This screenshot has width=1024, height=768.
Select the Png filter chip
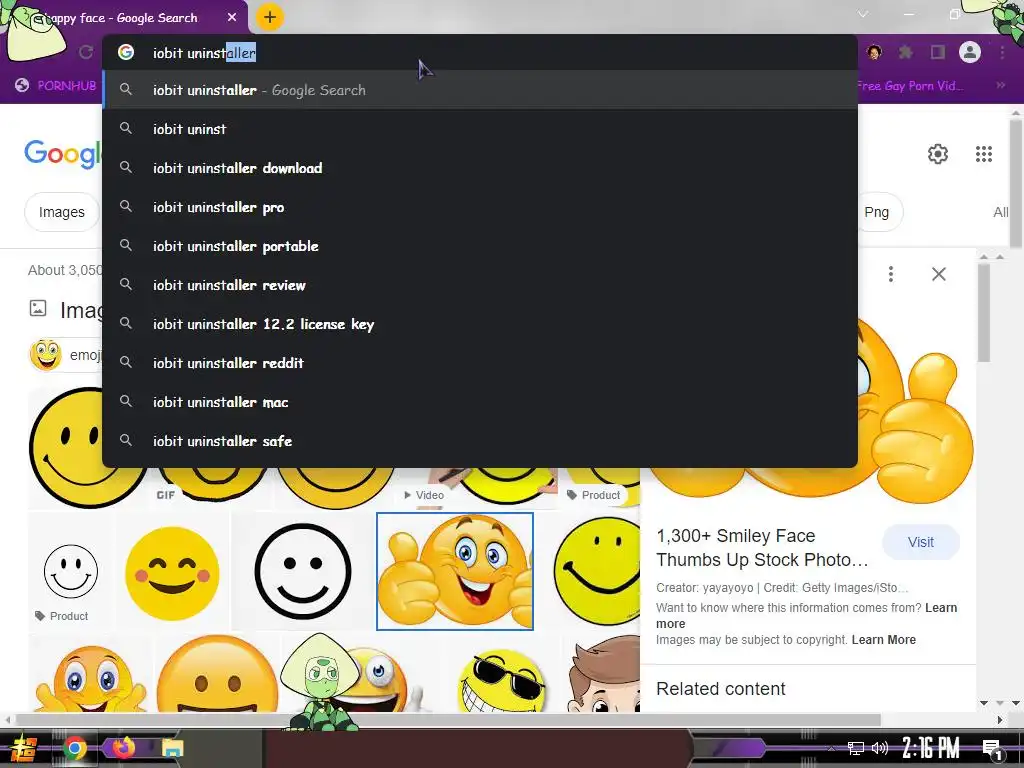tap(880, 212)
